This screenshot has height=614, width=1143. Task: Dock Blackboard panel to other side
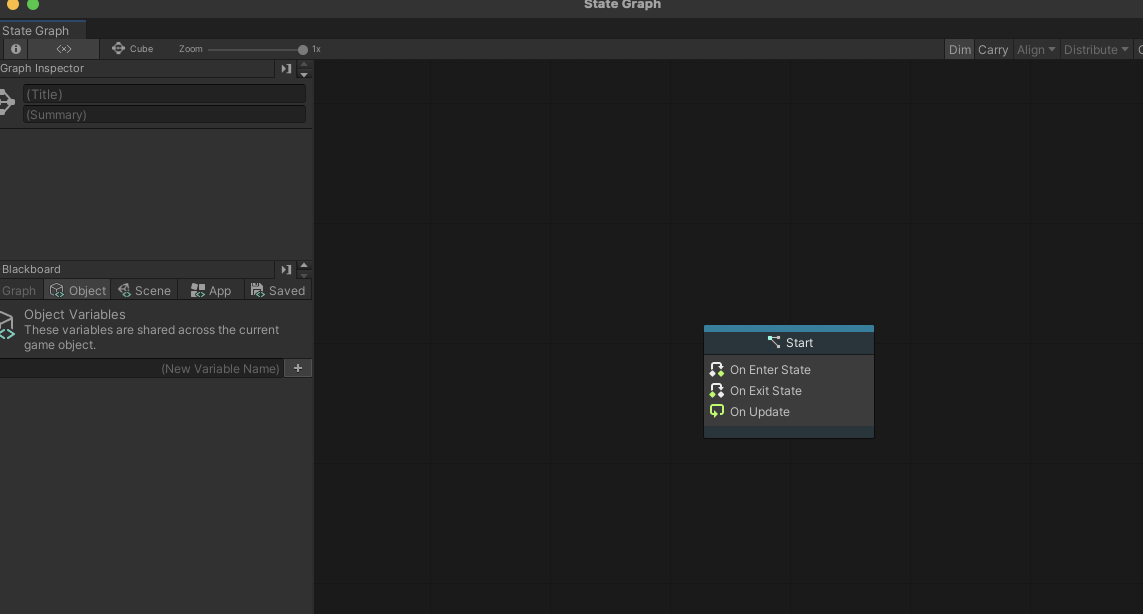pyautogui.click(x=286, y=270)
